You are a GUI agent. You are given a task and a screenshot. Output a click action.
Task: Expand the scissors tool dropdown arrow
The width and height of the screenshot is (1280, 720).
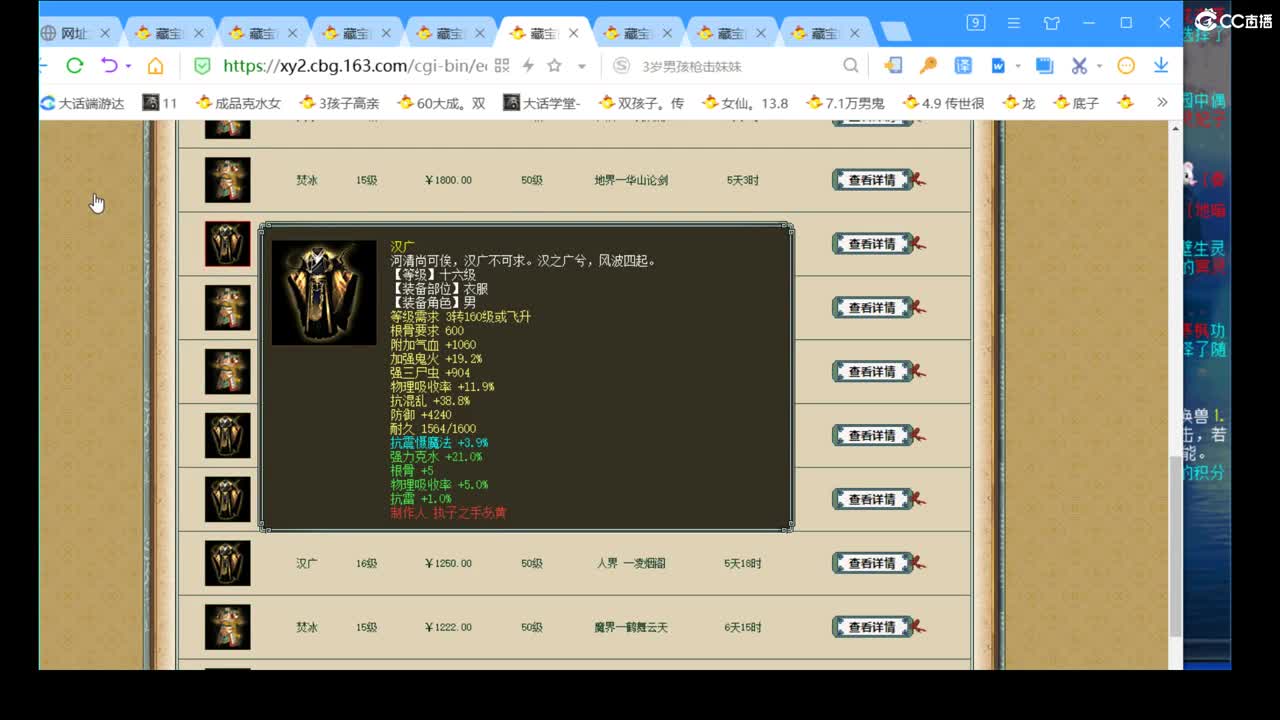[x=1099, y=67]
